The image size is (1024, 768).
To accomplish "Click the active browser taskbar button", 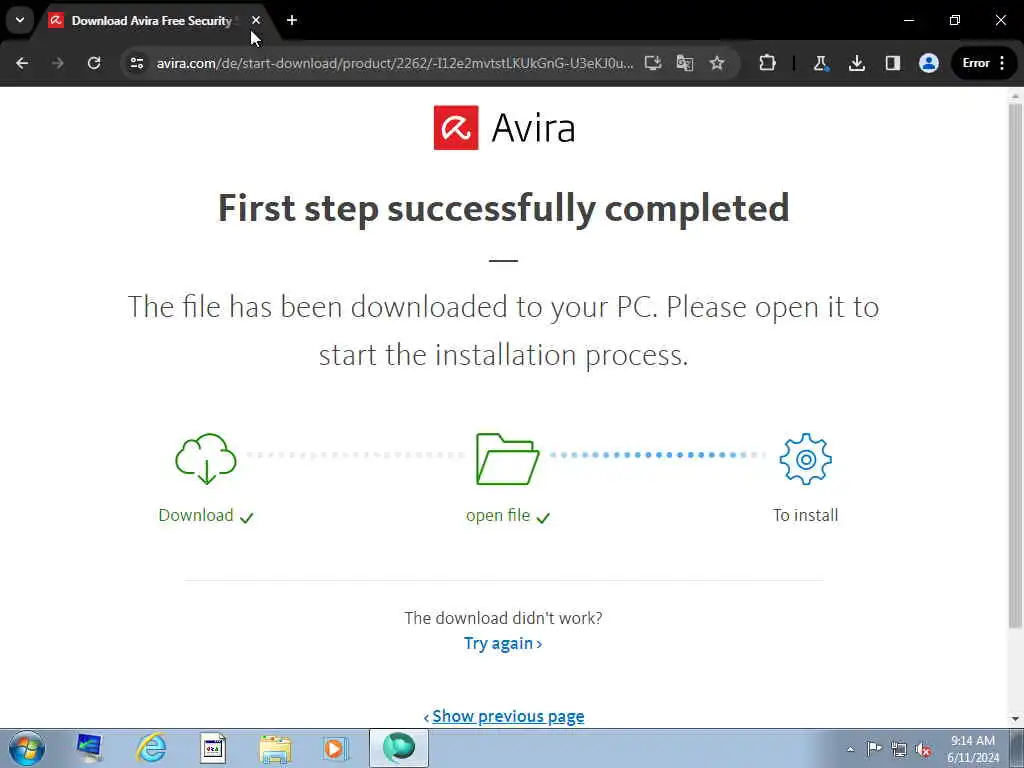I will point(398,748).
